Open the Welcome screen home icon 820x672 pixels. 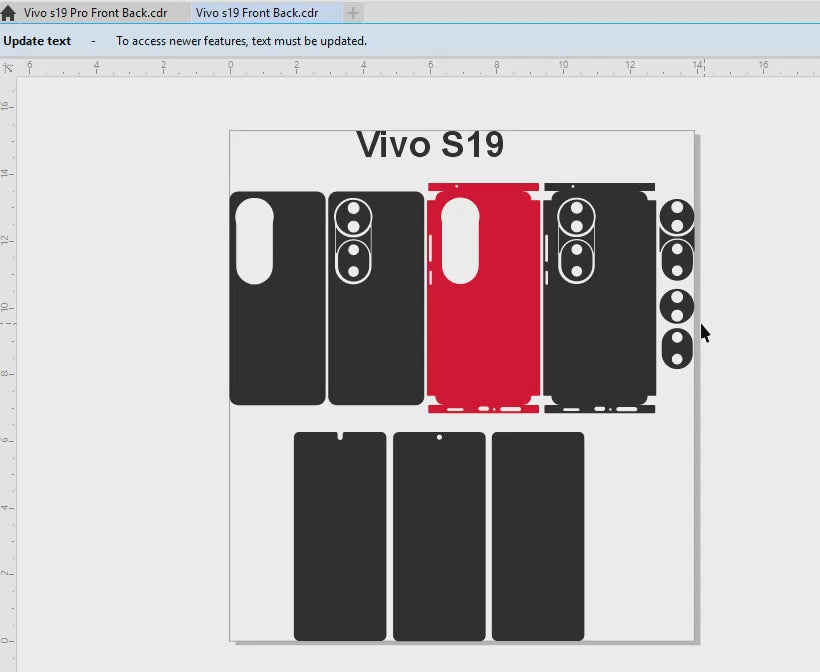[8, 13]
